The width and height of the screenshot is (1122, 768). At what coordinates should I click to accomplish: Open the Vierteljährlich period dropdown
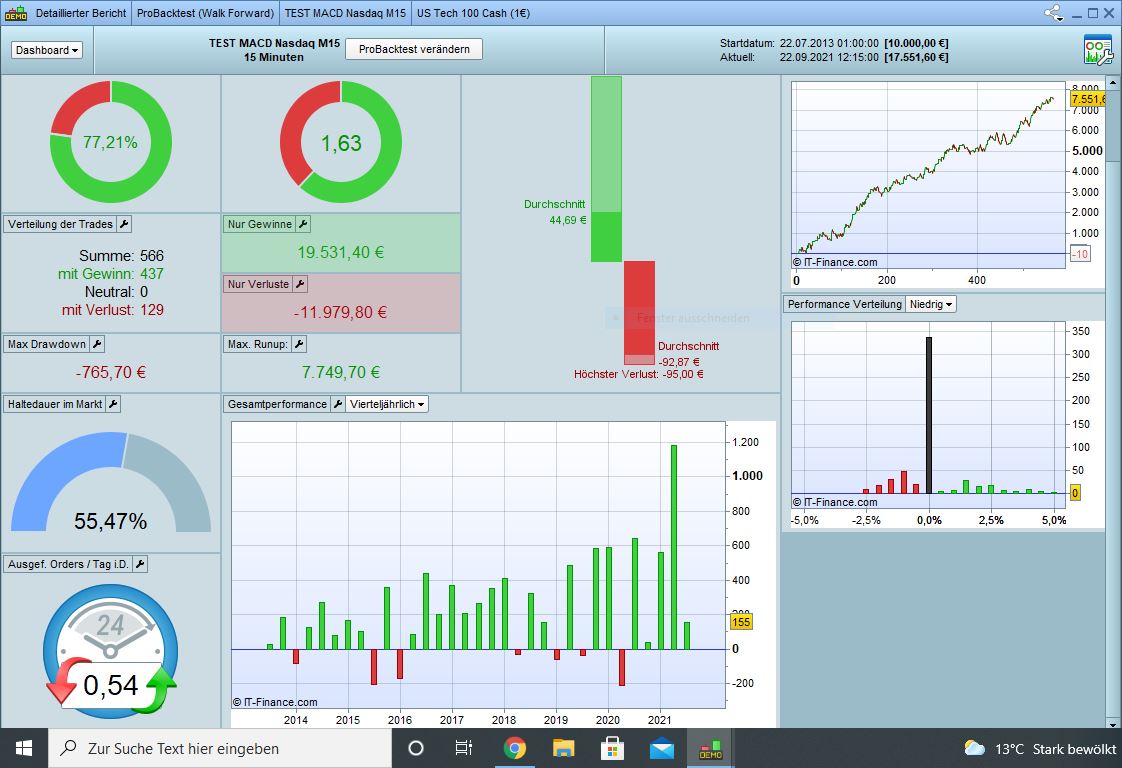click(387, 404)
